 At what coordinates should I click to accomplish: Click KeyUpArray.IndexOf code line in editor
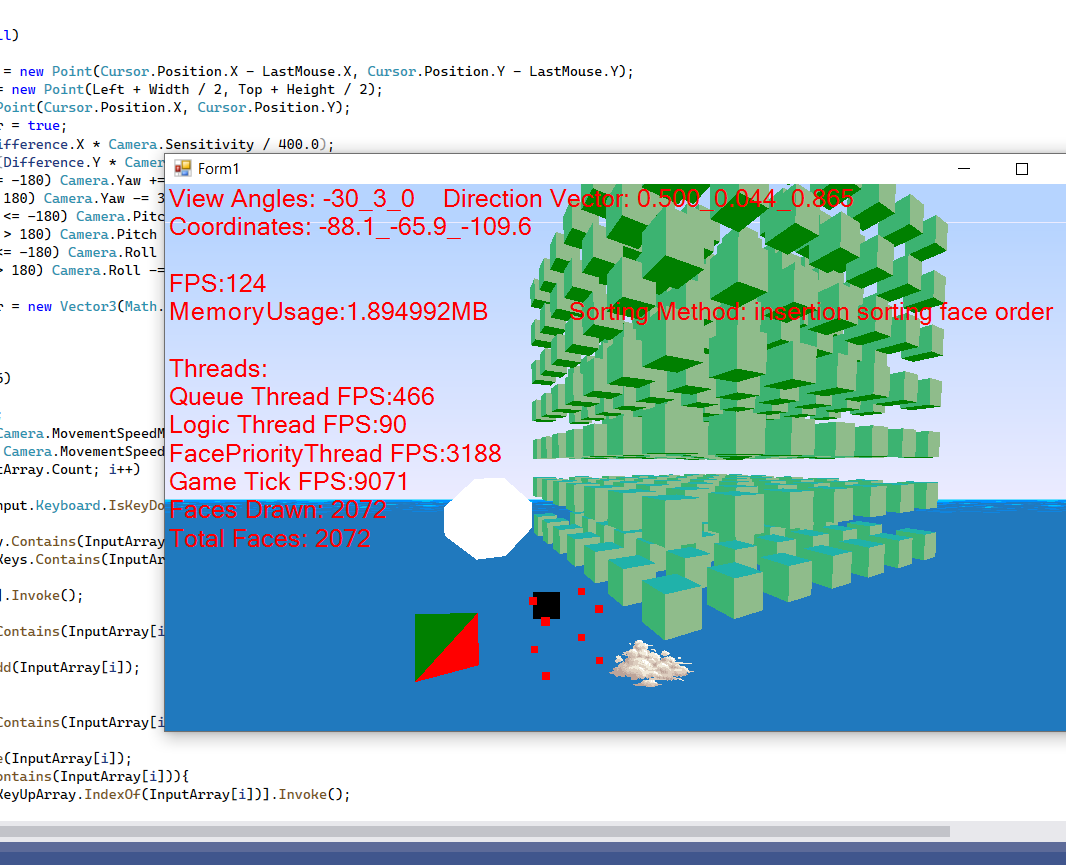(175, 794)
